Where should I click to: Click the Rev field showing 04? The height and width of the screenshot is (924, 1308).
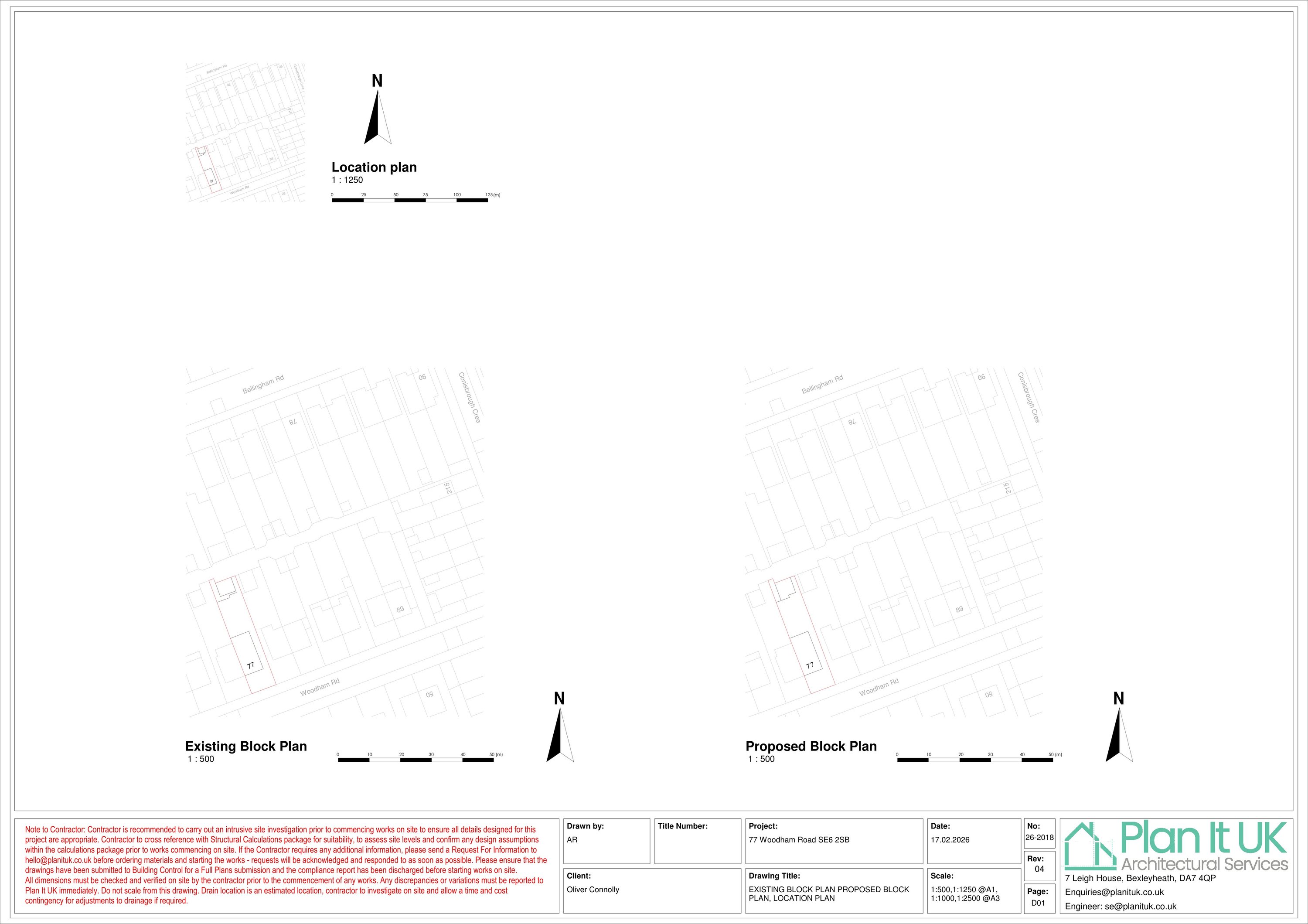[x=1039, y=869]
